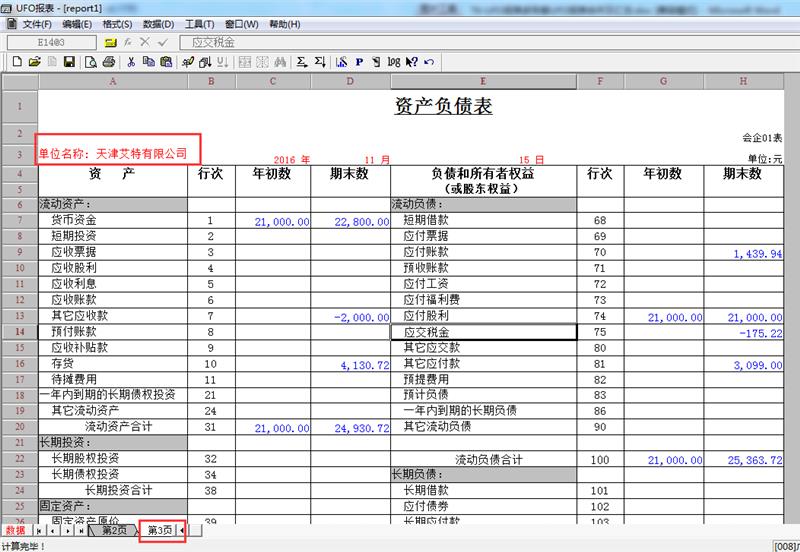Save the report using the floppy disk icon

[69, 62]
